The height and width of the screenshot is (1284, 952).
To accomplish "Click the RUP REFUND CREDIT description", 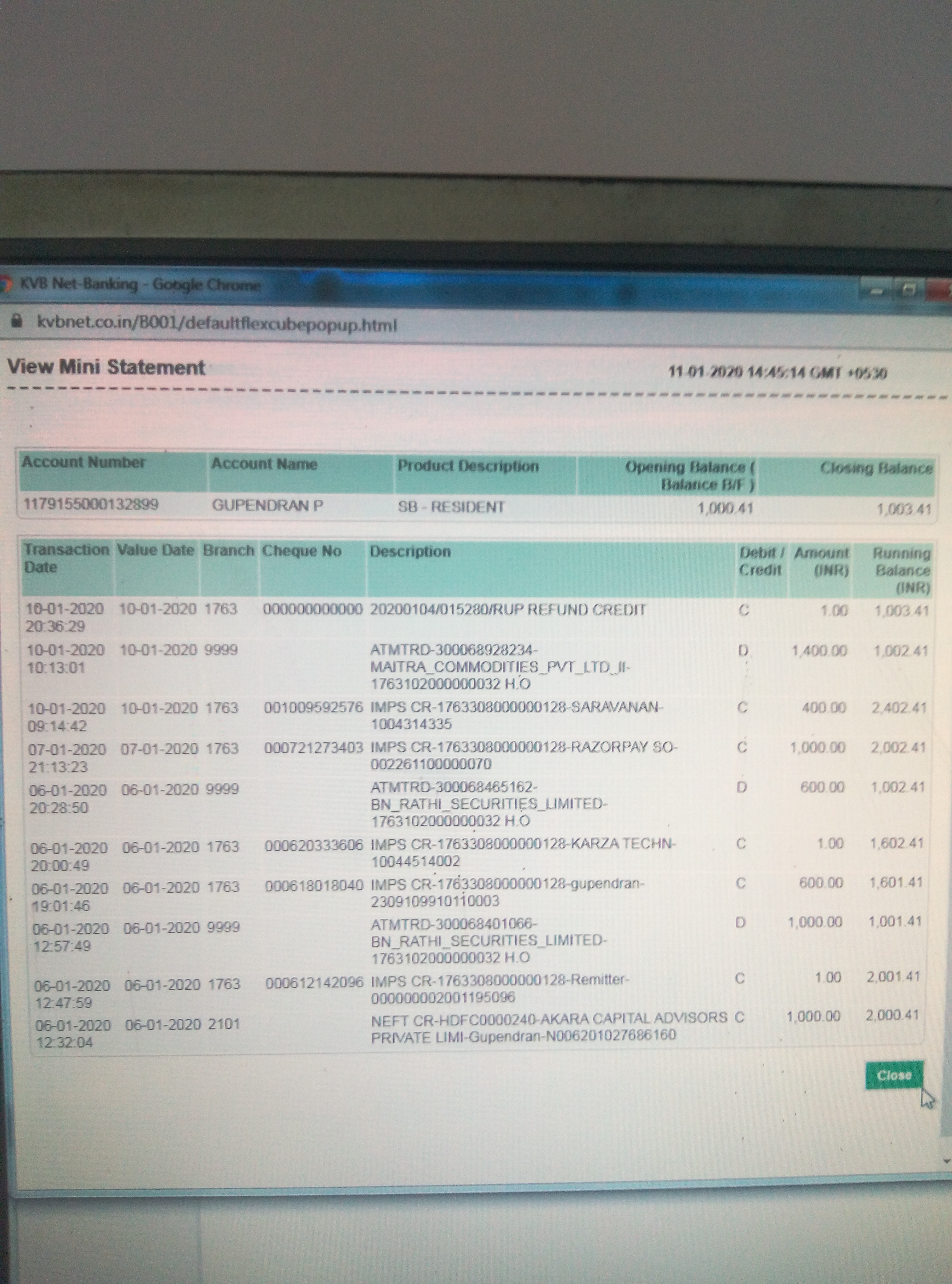I will 508,610.
